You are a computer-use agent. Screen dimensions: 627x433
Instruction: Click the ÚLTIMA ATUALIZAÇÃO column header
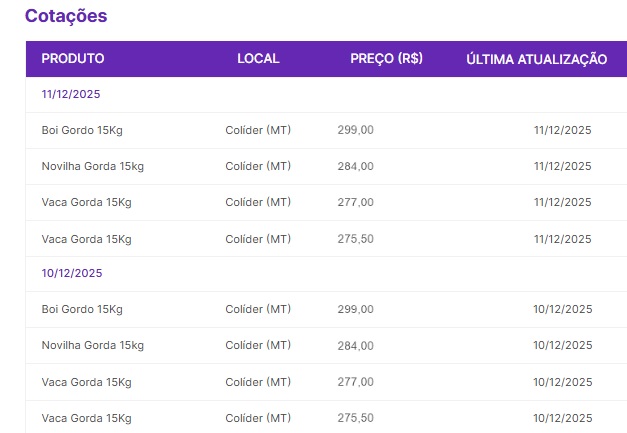[x=536, y=60]
